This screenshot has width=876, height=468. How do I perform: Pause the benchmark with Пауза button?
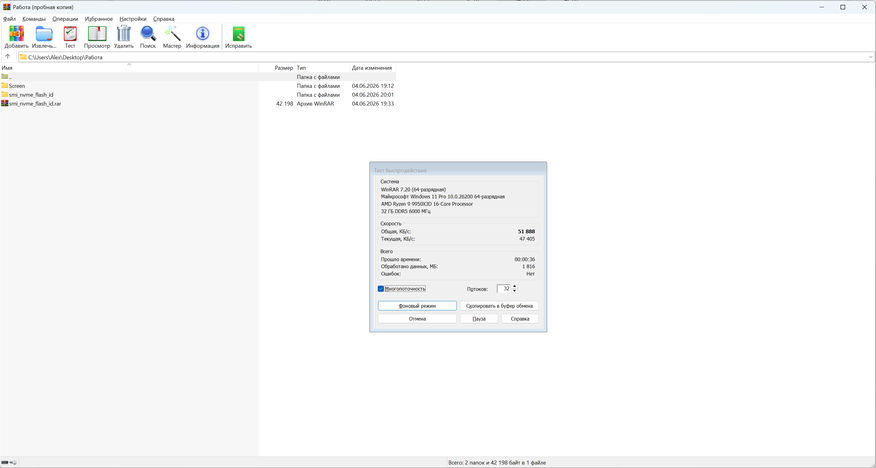[x=479, y=319]
